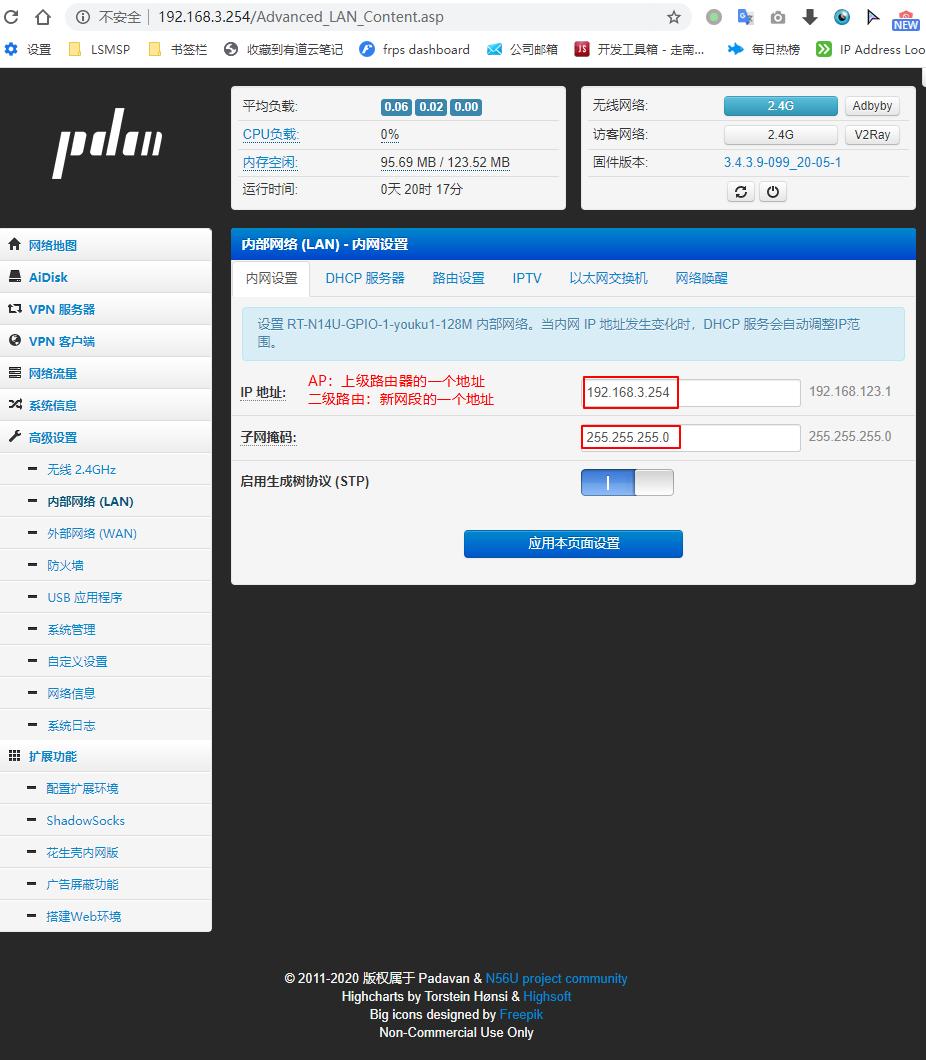Open the 书签栏 bookmark folder

click(178, 49)
